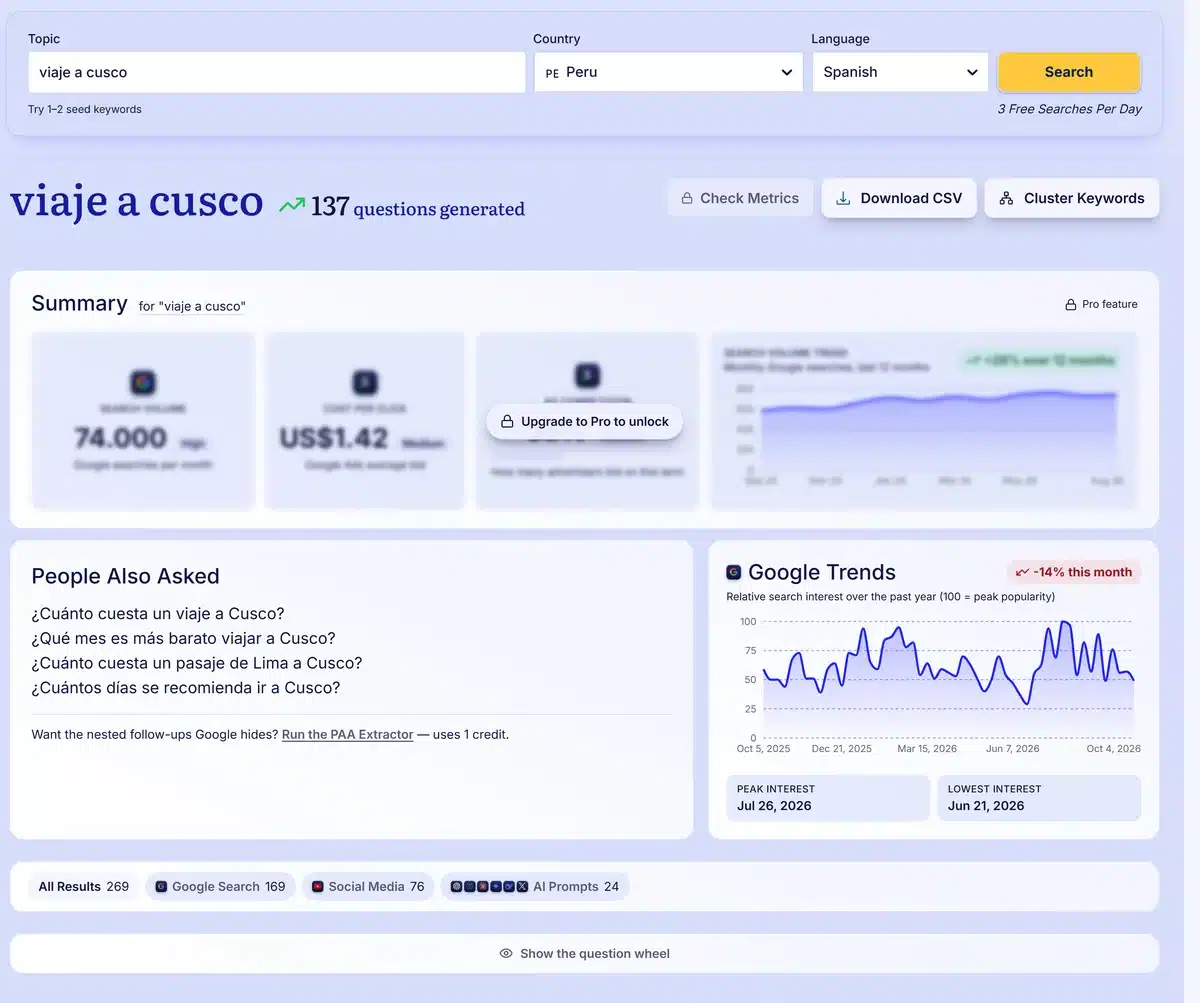
Task: Click the blurred Cost Per Click card icon
Action: tap(364, 382)
